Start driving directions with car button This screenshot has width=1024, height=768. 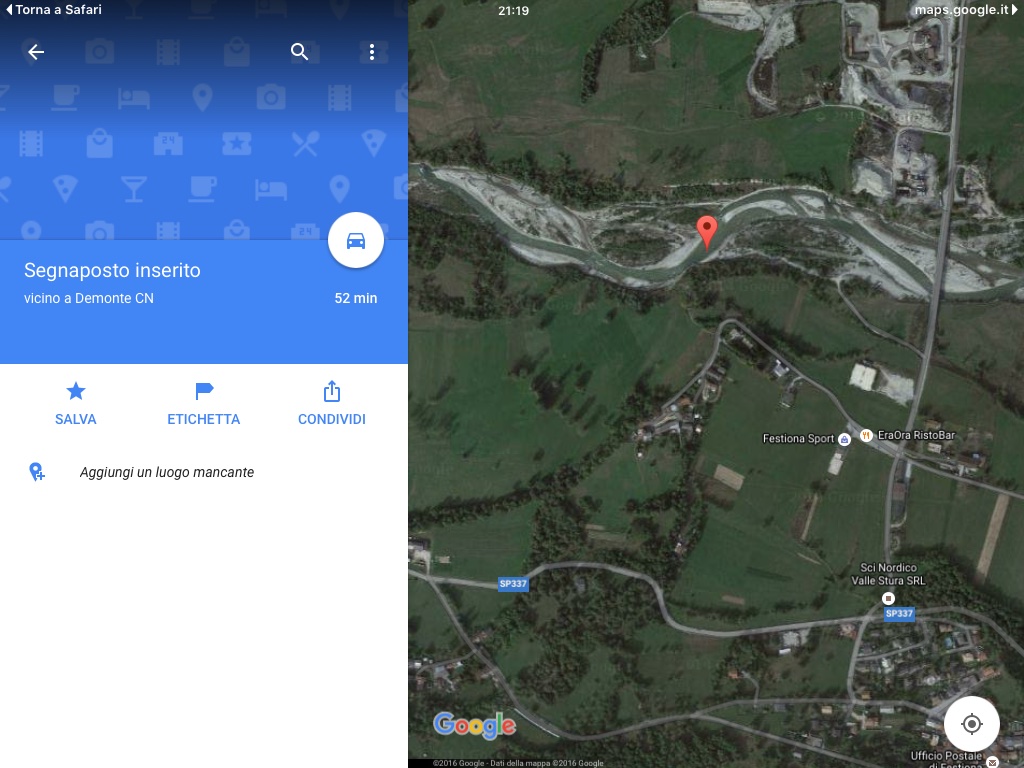(356, 240)
